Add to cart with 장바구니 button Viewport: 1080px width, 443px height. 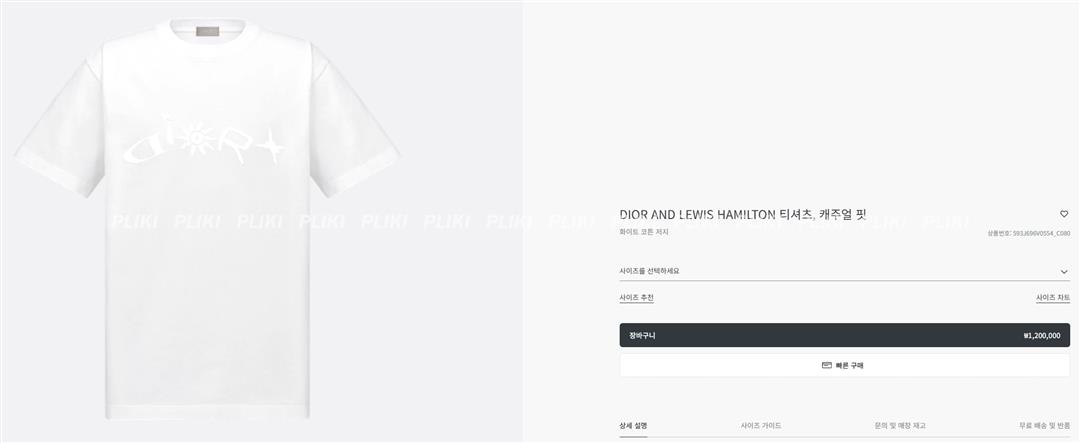pyautogui.click(x=844, y=336)
